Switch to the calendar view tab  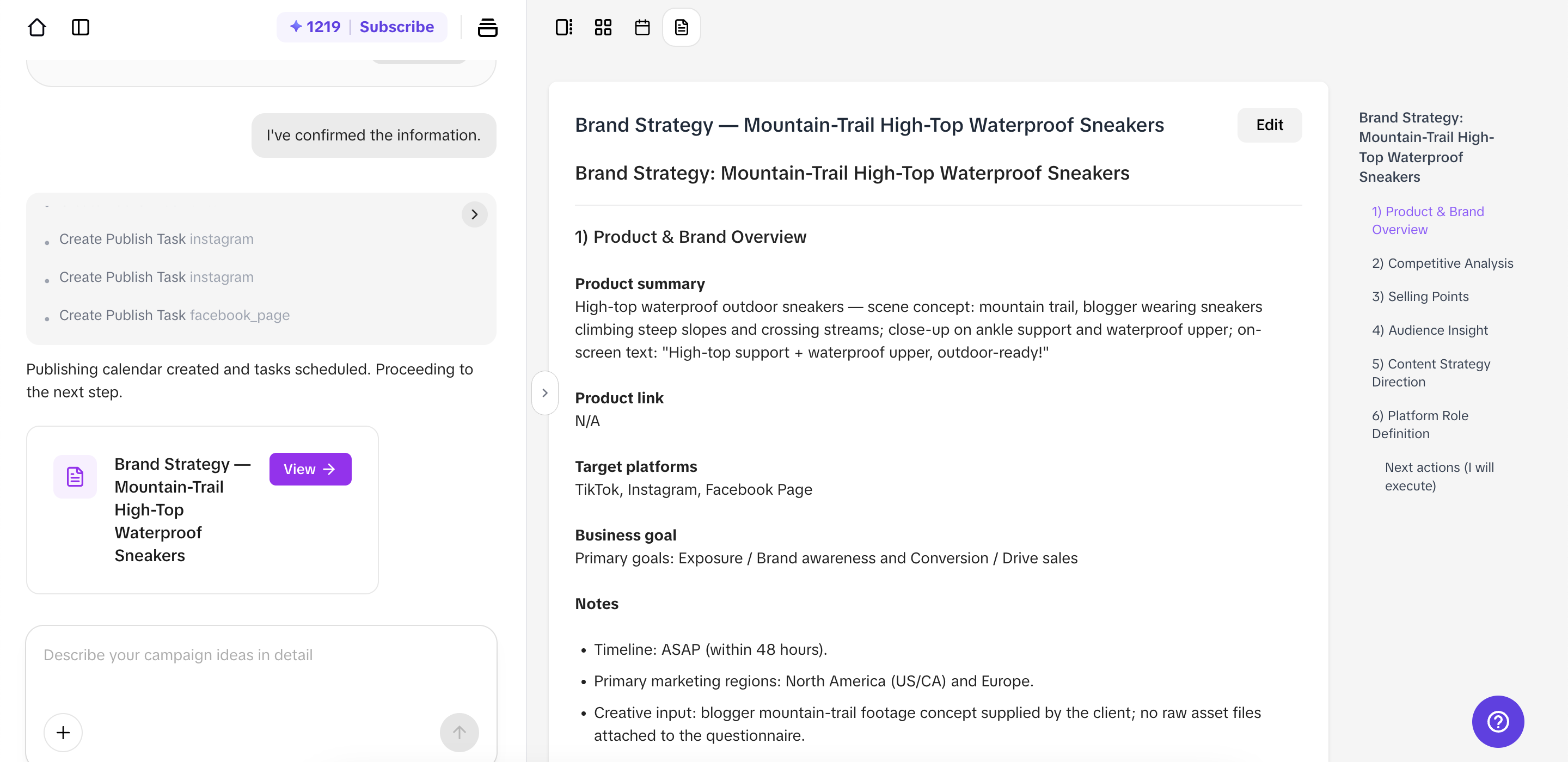(x=641, y=27)
